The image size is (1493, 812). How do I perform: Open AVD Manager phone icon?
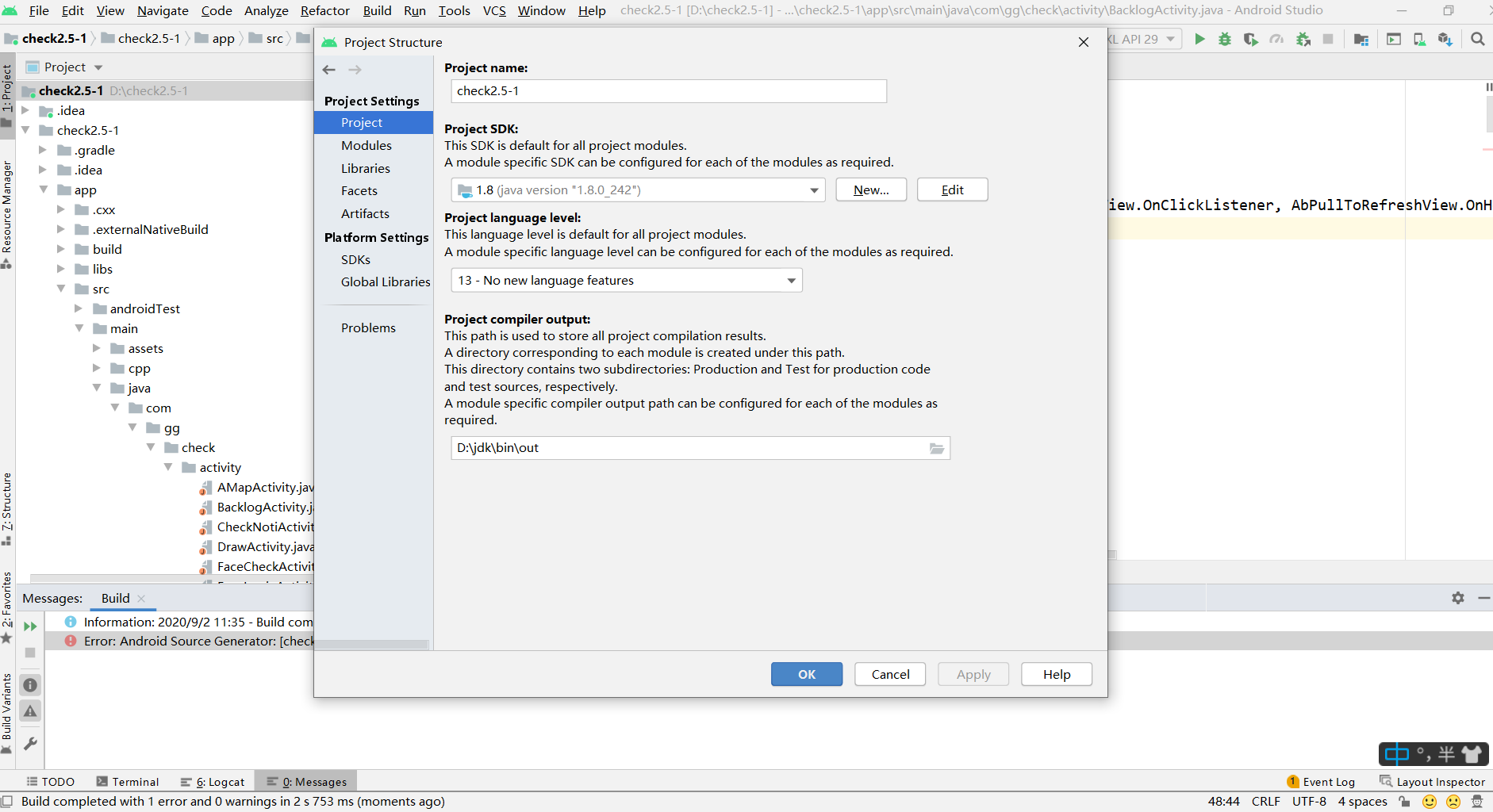pyautogui.click(x=1419, y=39)
